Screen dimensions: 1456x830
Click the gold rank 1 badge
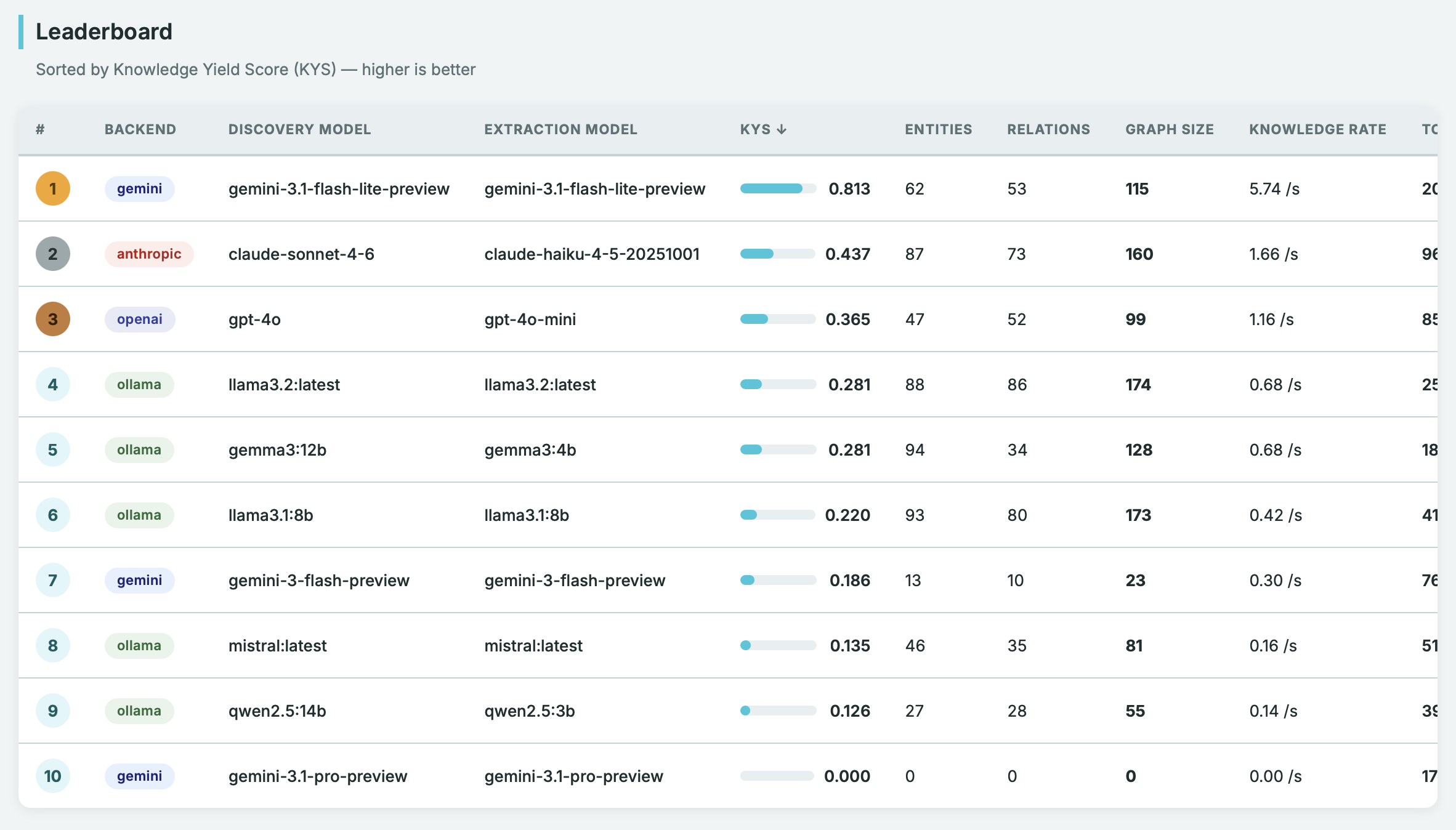[52, 188]
